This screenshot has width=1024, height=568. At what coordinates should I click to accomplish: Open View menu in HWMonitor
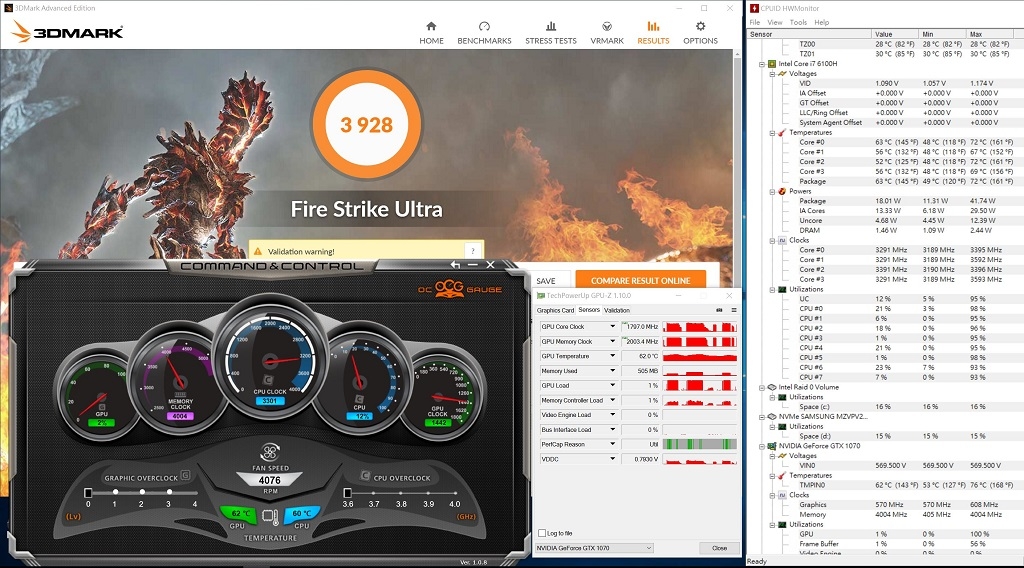pos(775,22)
